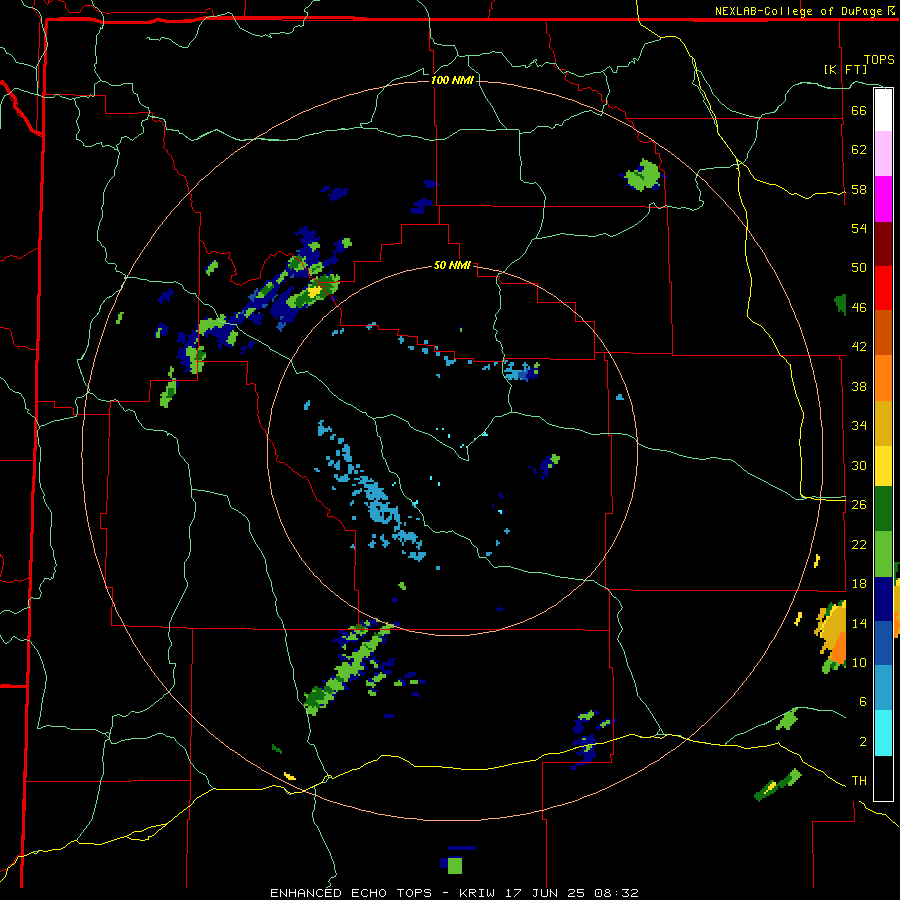Pick the dark red legend swatch

coord(883,245)
